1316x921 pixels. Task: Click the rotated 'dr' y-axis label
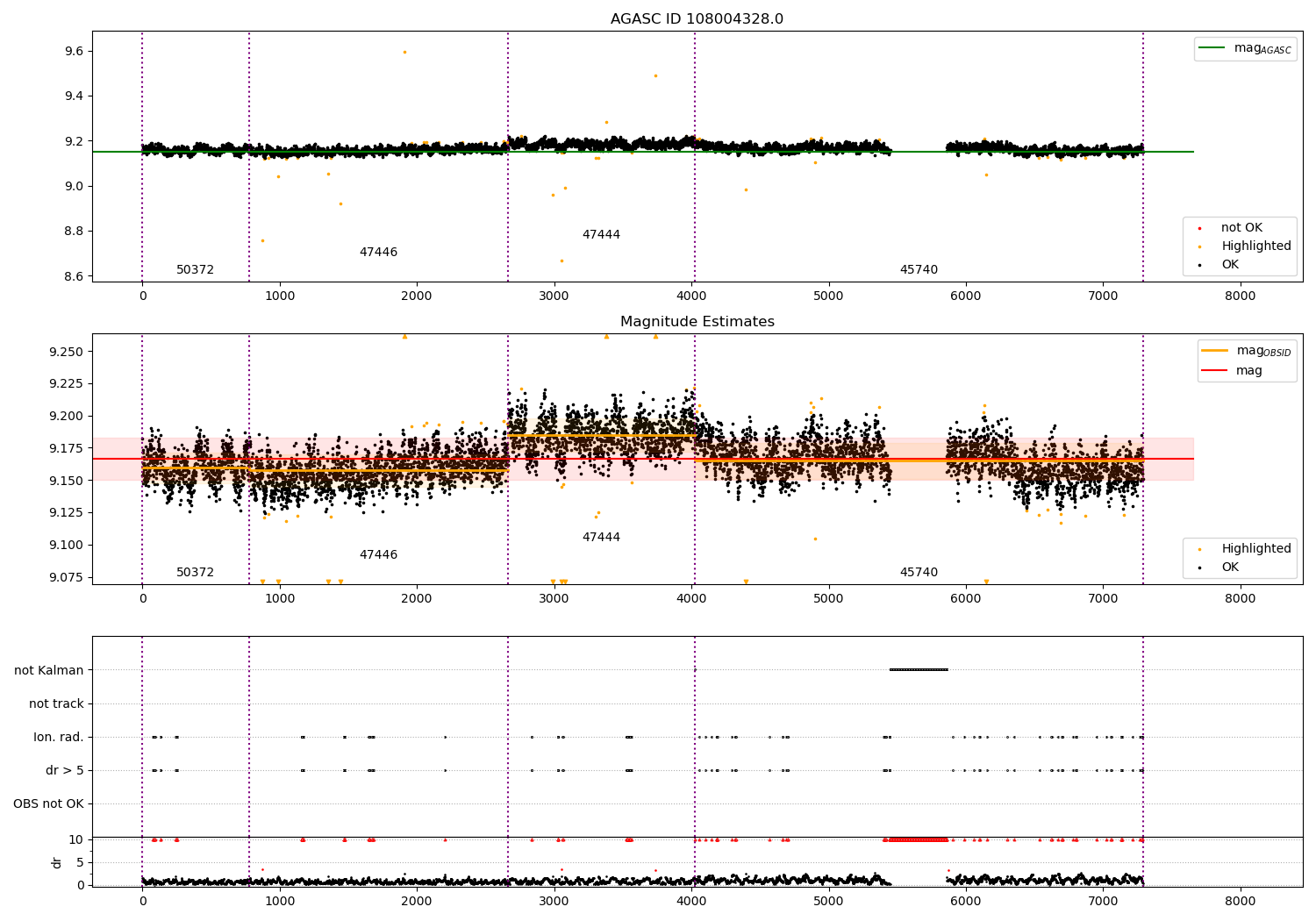[57, 862]
